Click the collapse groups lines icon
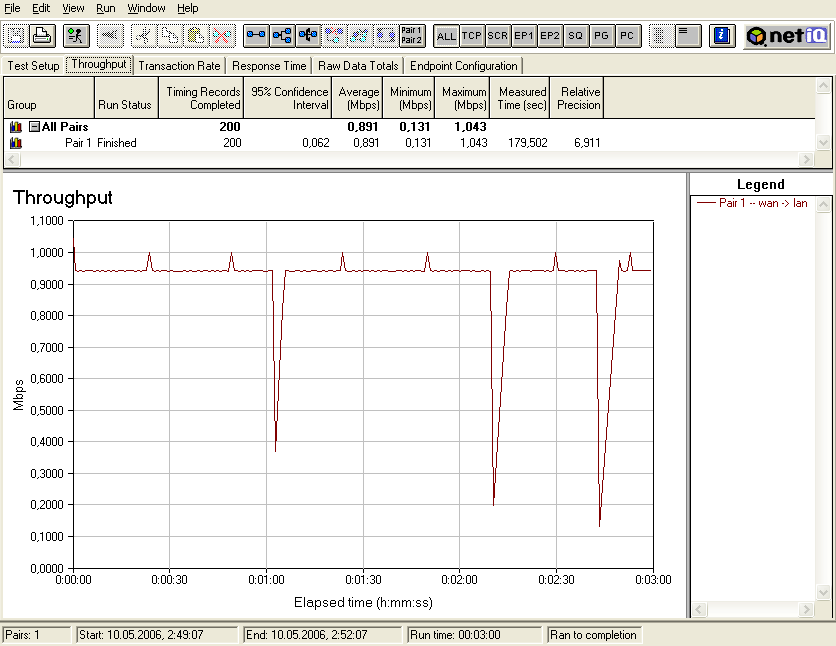836x646 pixels. tap(688, 36)
